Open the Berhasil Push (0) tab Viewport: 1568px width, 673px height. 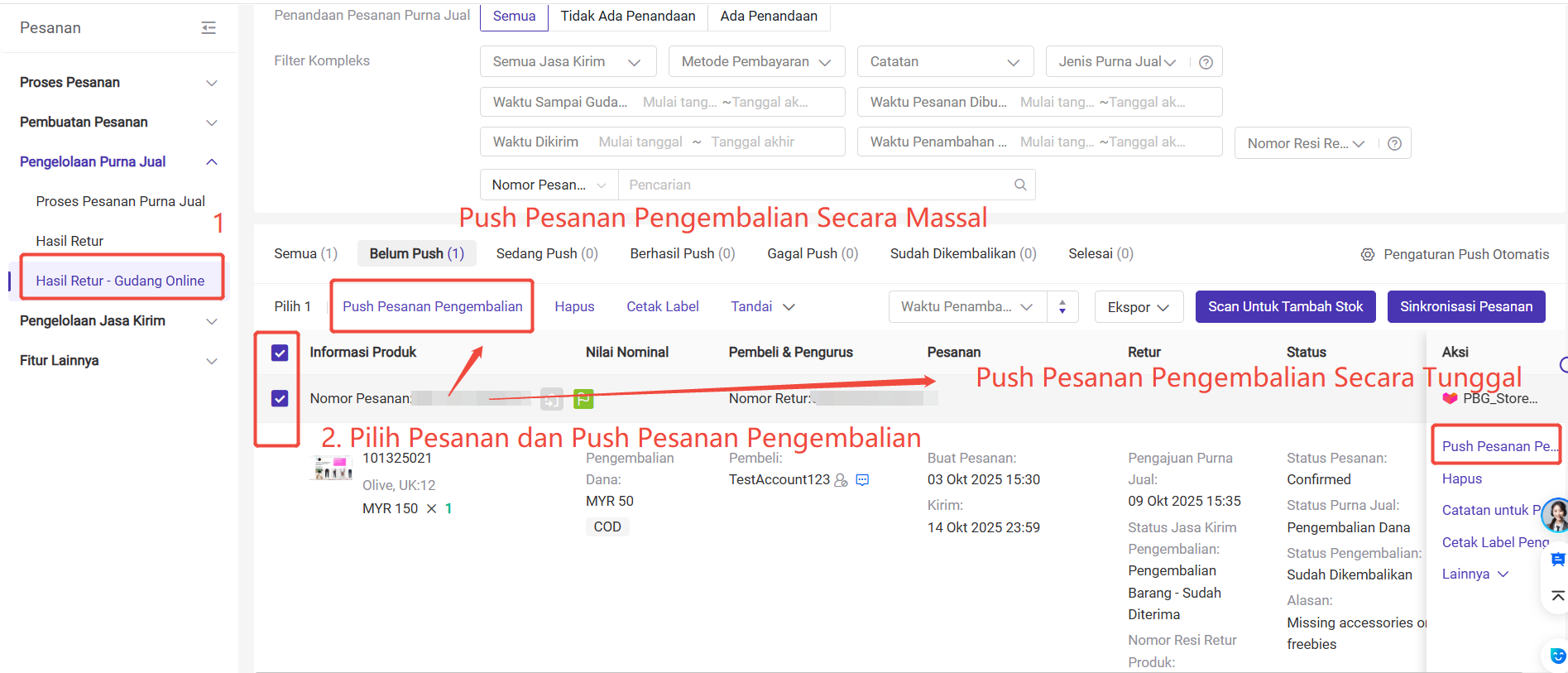click(683, 253)
